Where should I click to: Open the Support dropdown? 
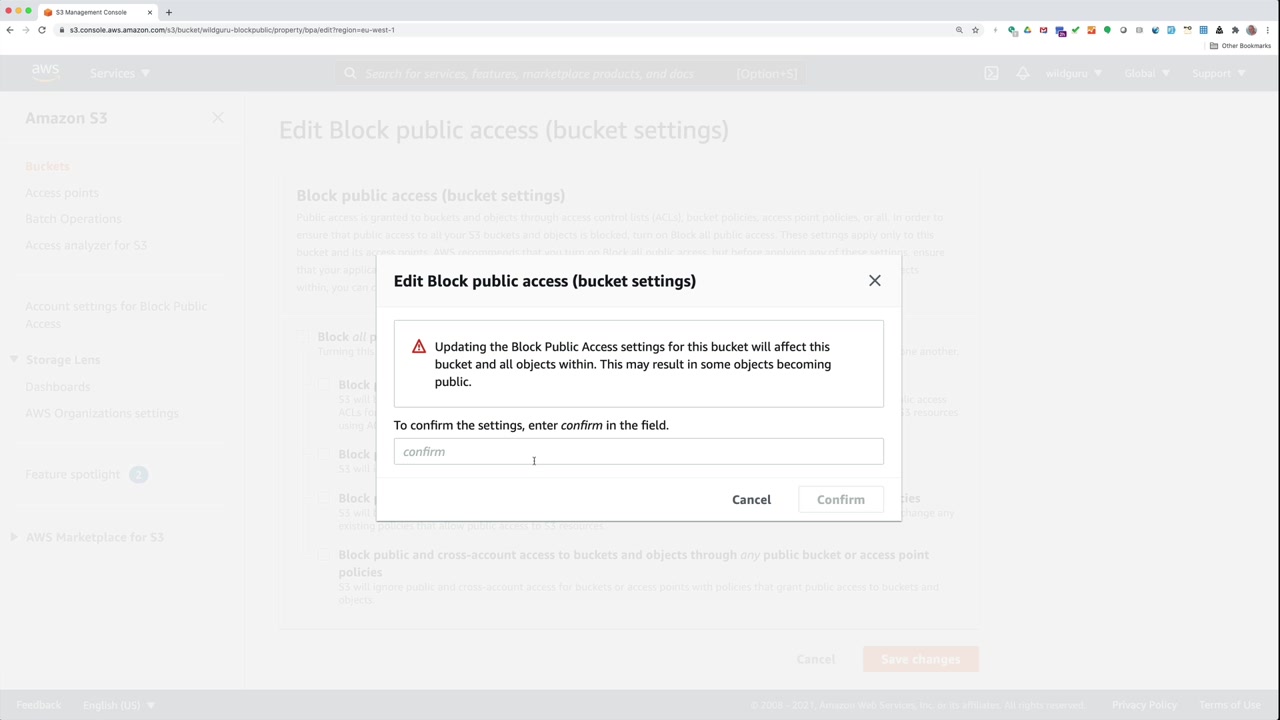1219,73
